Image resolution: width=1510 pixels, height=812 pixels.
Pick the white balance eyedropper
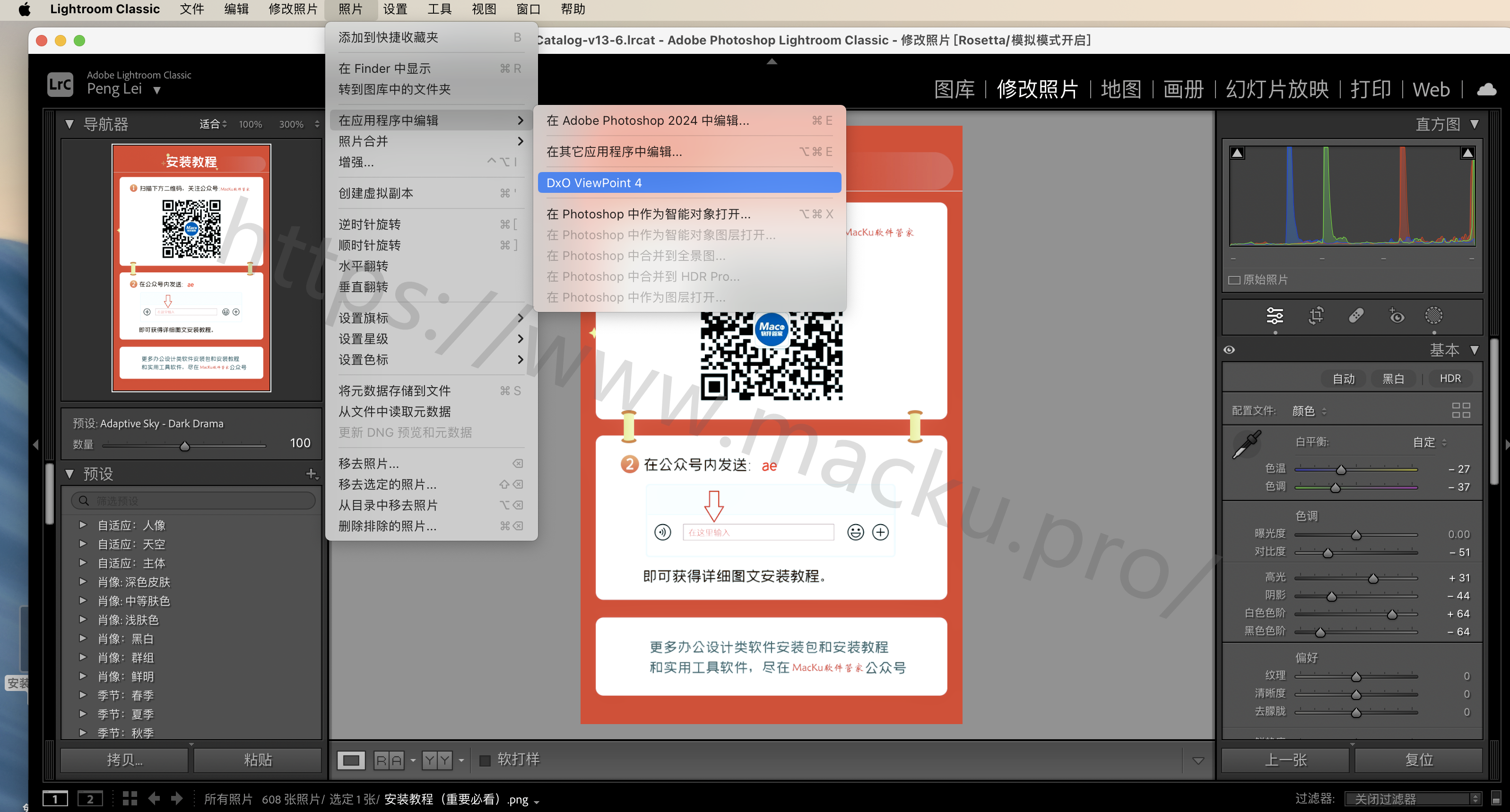coord(1247,445)
